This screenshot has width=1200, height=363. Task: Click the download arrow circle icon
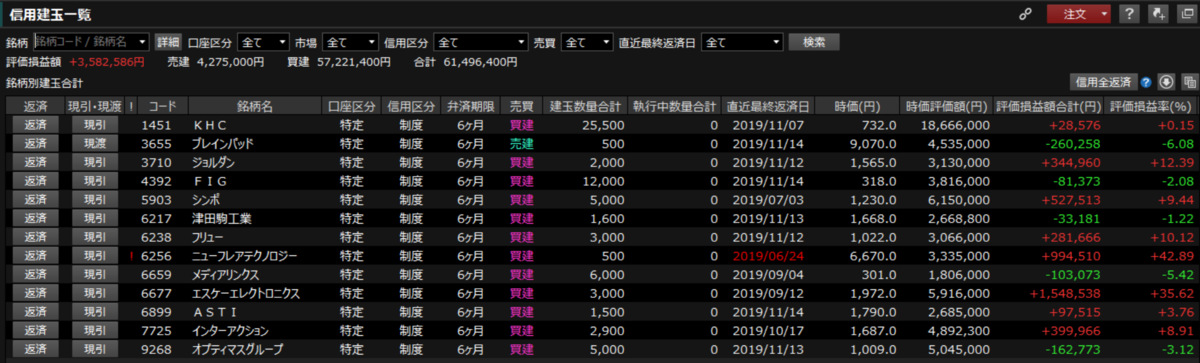click(x=1167, y=82)
